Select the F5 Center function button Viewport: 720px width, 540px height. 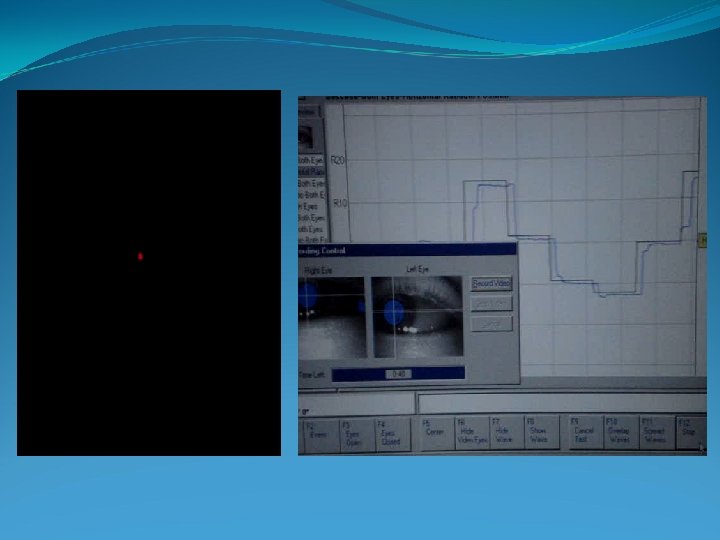point(435,433)
